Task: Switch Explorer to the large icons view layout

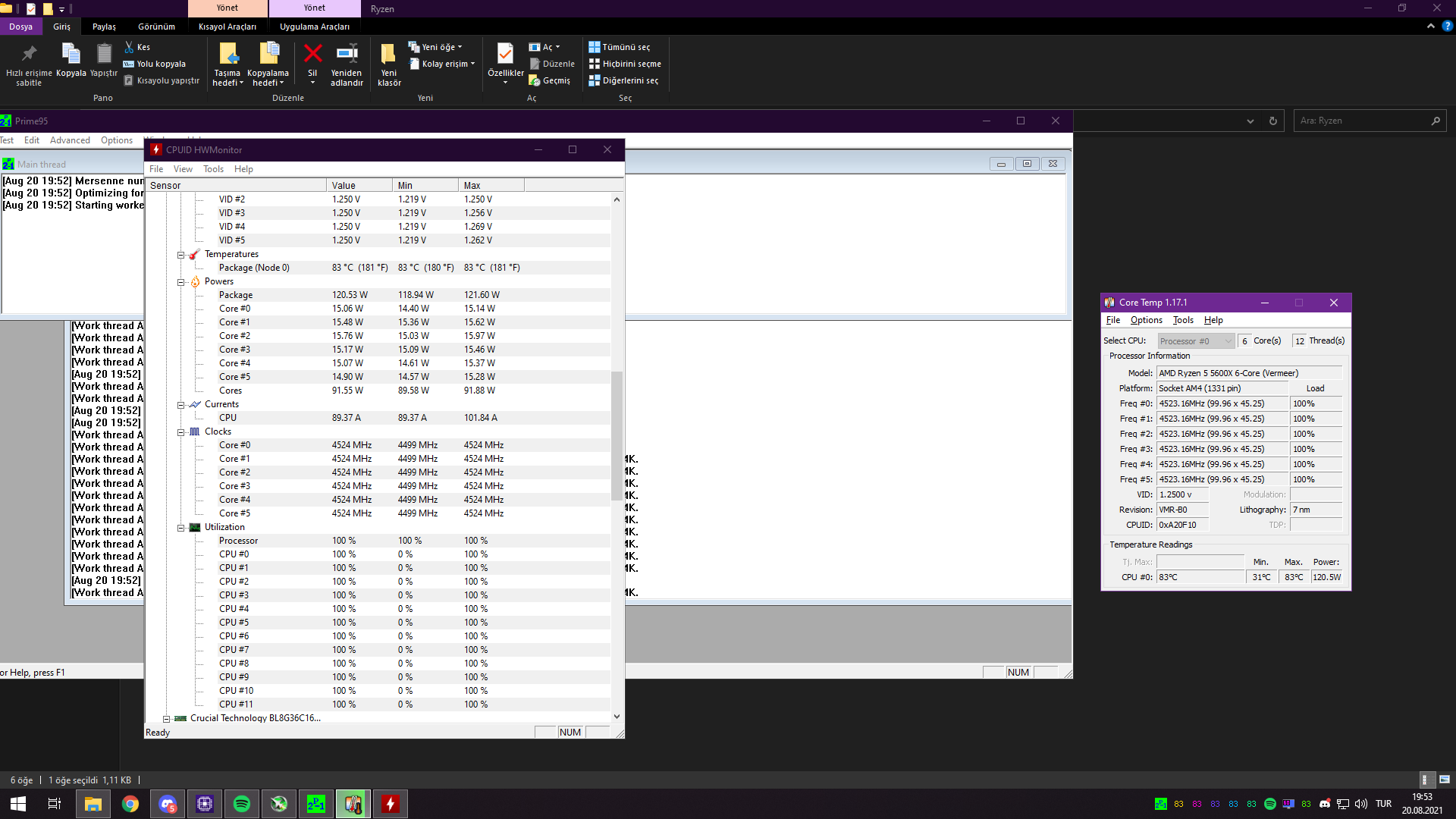Action: click(1445, 780)
